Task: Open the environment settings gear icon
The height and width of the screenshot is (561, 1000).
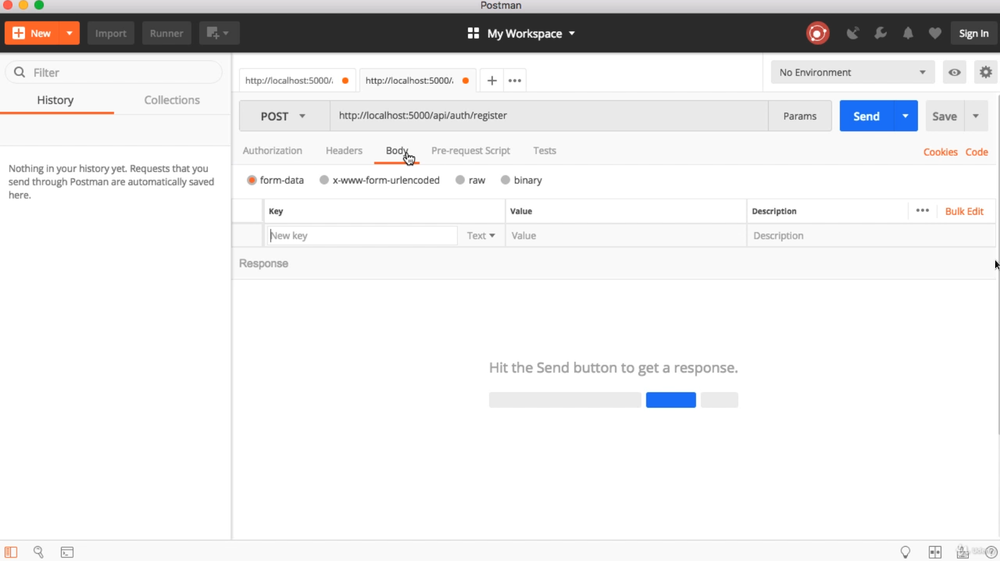Action: click(x=985, y=72)
